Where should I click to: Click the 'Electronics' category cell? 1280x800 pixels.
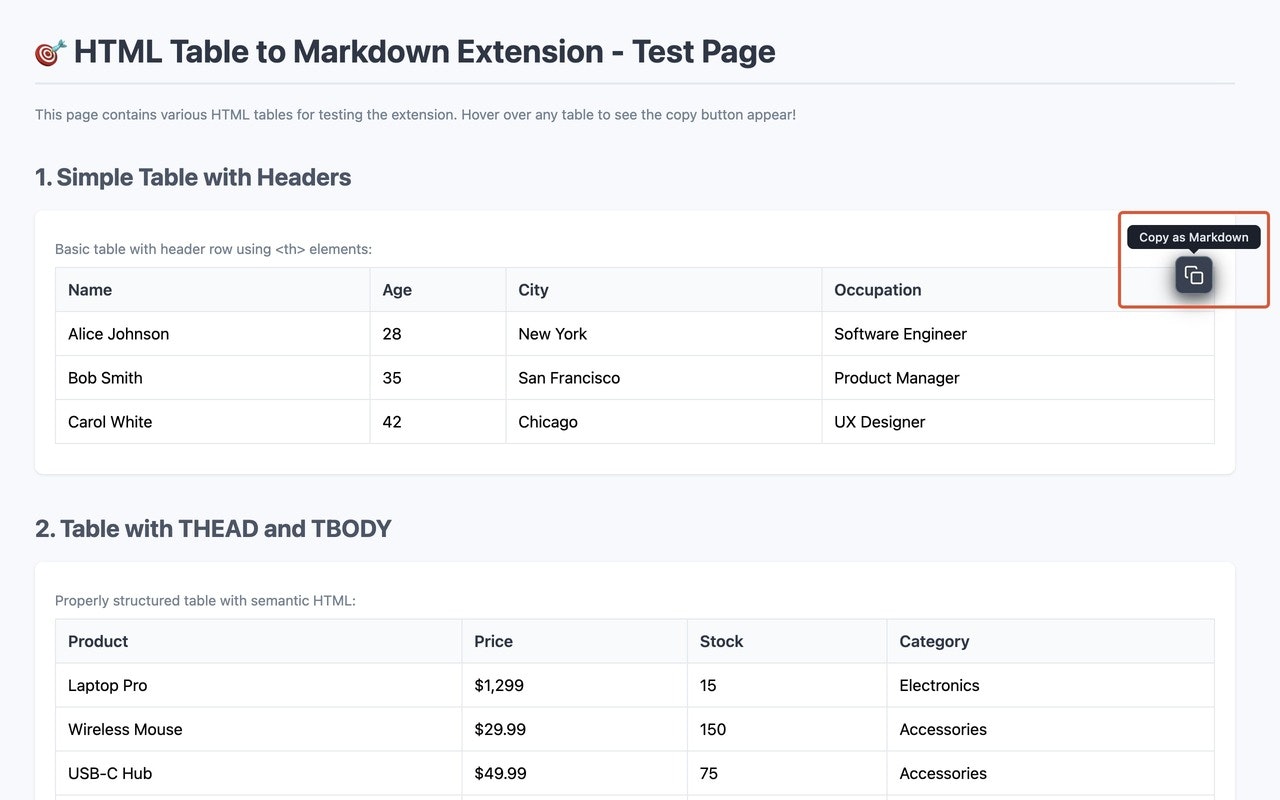(x=1050, y=685)
